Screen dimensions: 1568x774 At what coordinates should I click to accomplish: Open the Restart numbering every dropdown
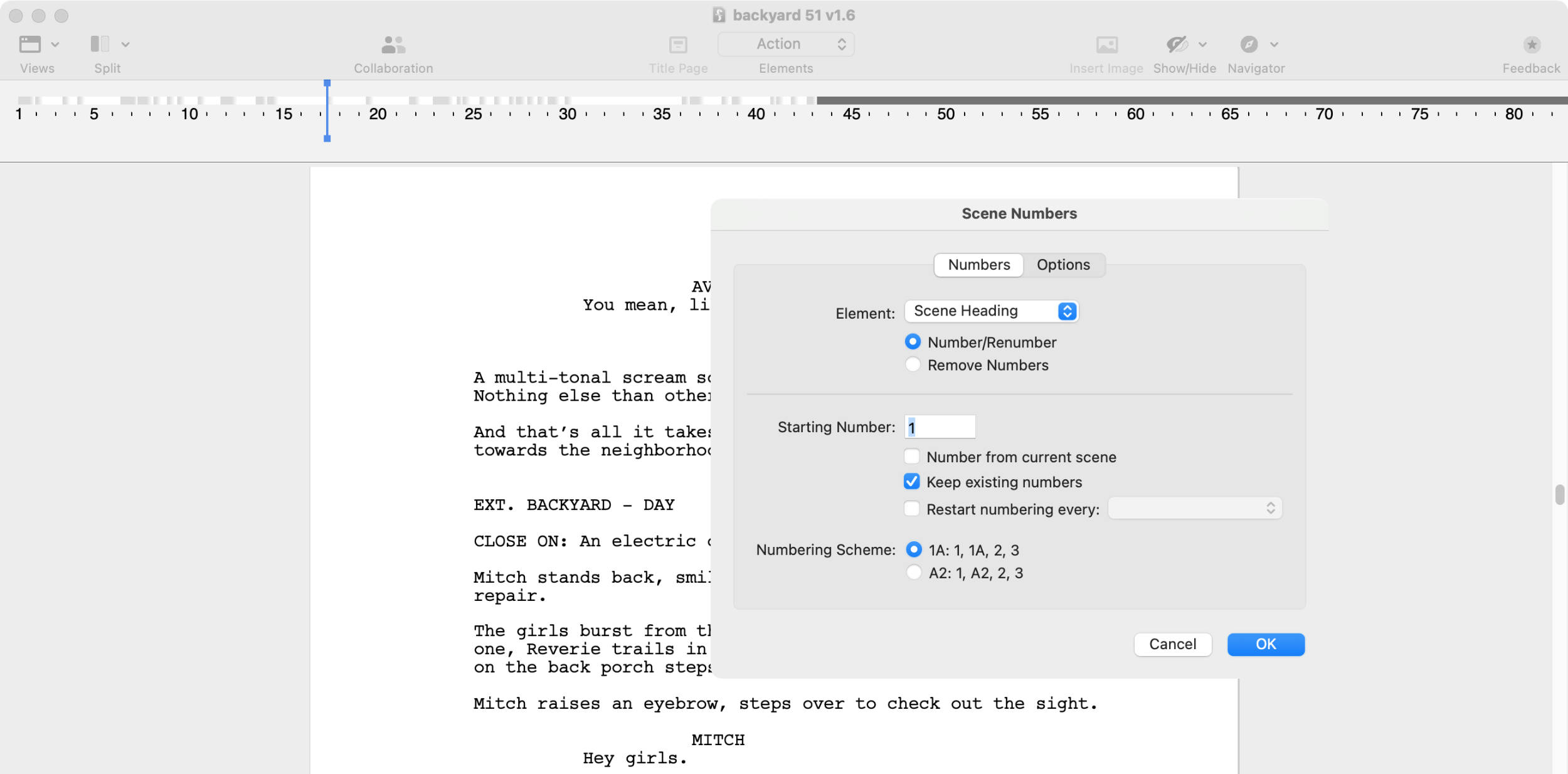pos(1195,508)
